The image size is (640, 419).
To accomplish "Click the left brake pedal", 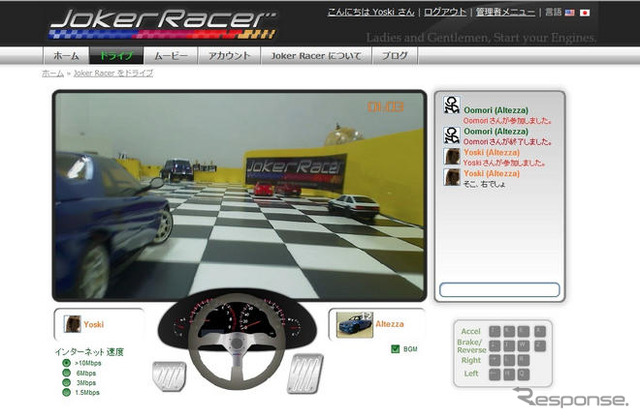I will pyautogui.click(x=169, y=376).
